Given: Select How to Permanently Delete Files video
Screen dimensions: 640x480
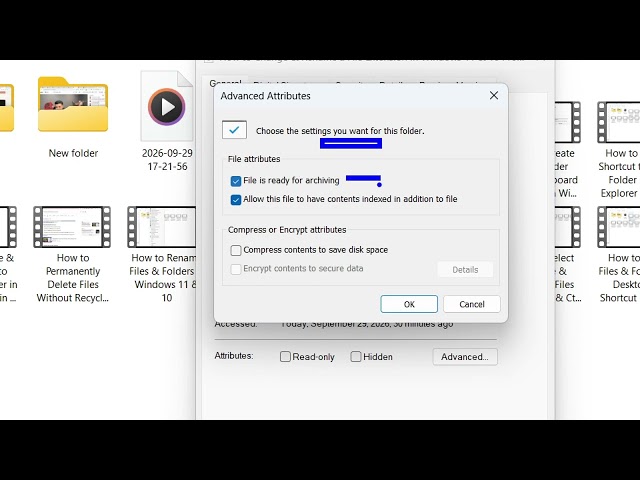Looking at the screenshot, I should 72,227.
